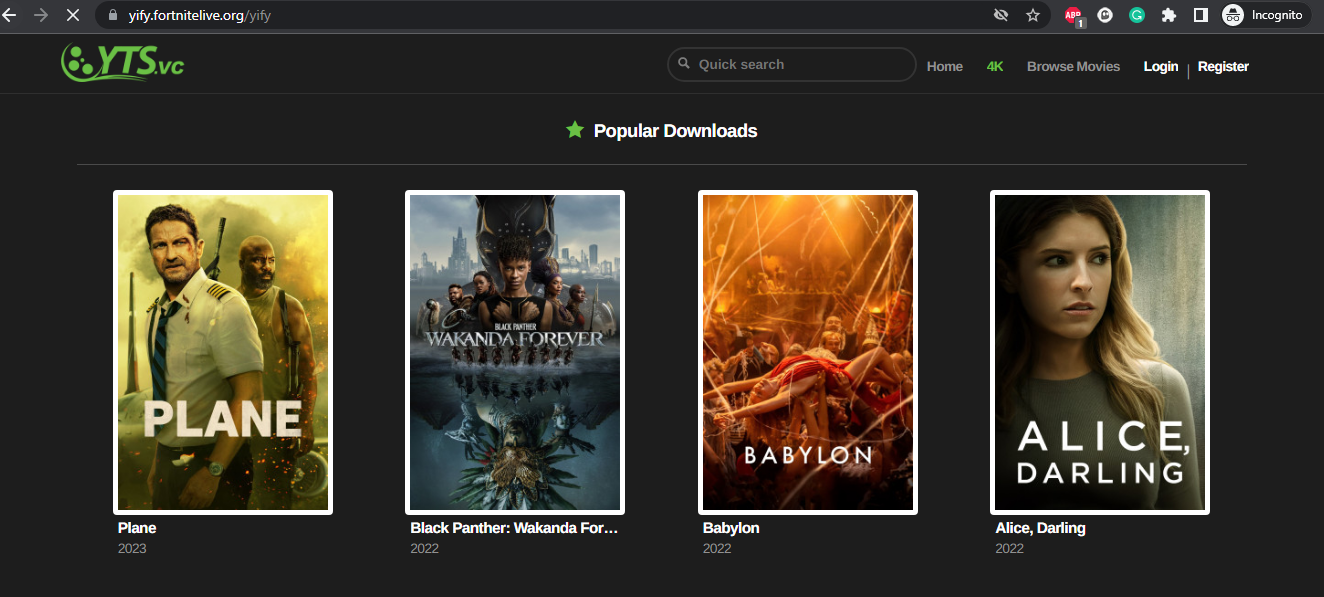The width and height of the screenshot is (1324, 597).
Task: Open the Babylon movie title link
Action: (731, 528)
